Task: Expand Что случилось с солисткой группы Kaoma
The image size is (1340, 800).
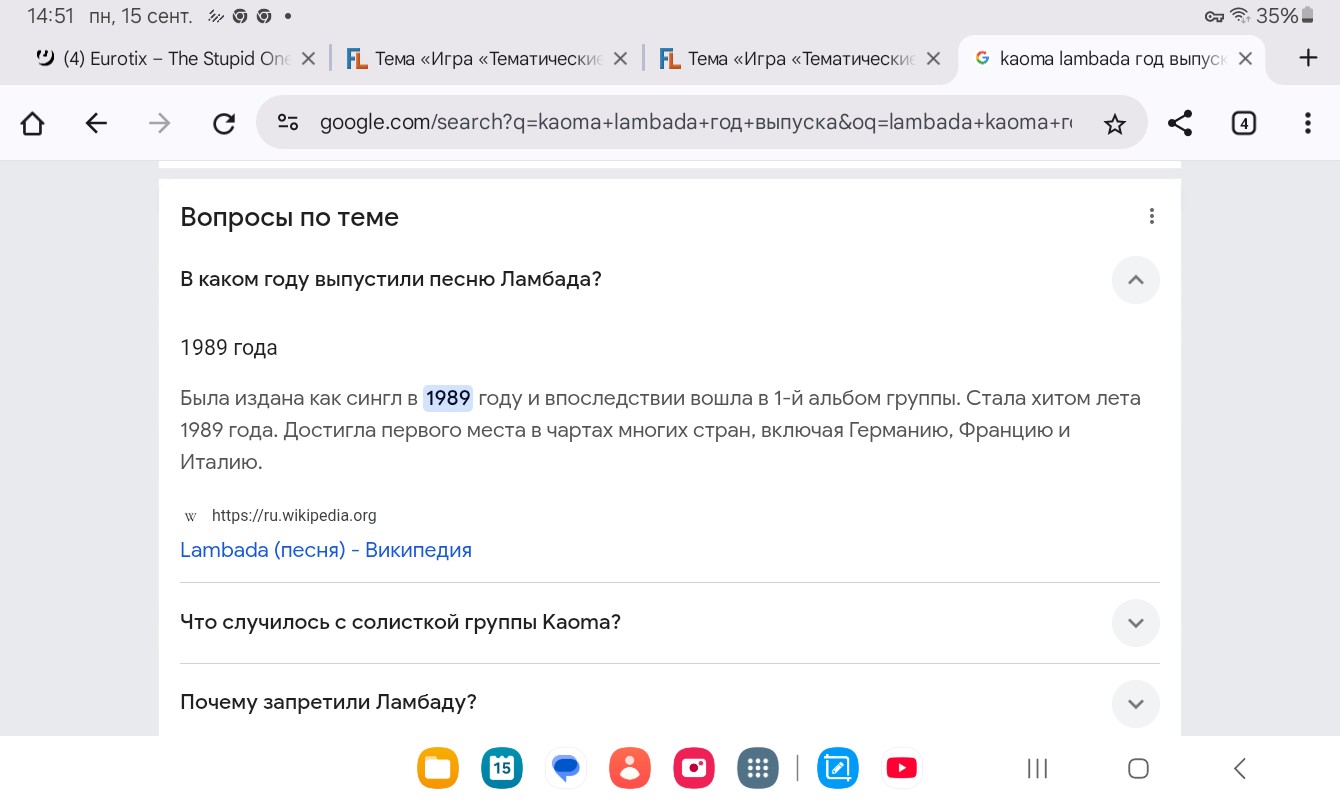Action: (1135, 623)
